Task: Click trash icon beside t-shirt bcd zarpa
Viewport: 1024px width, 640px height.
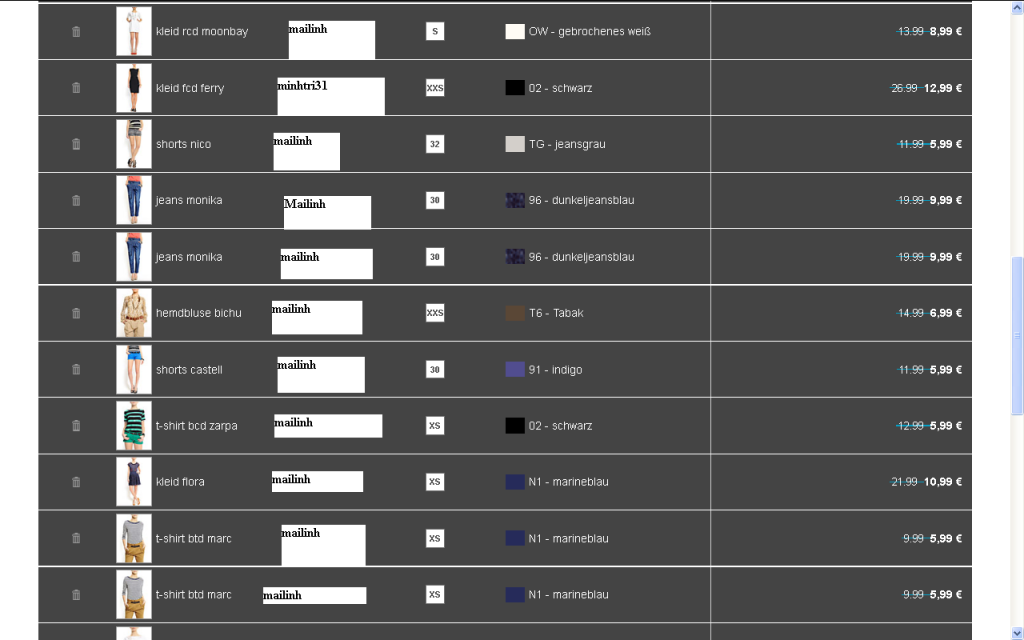Action: coord(76,426)
